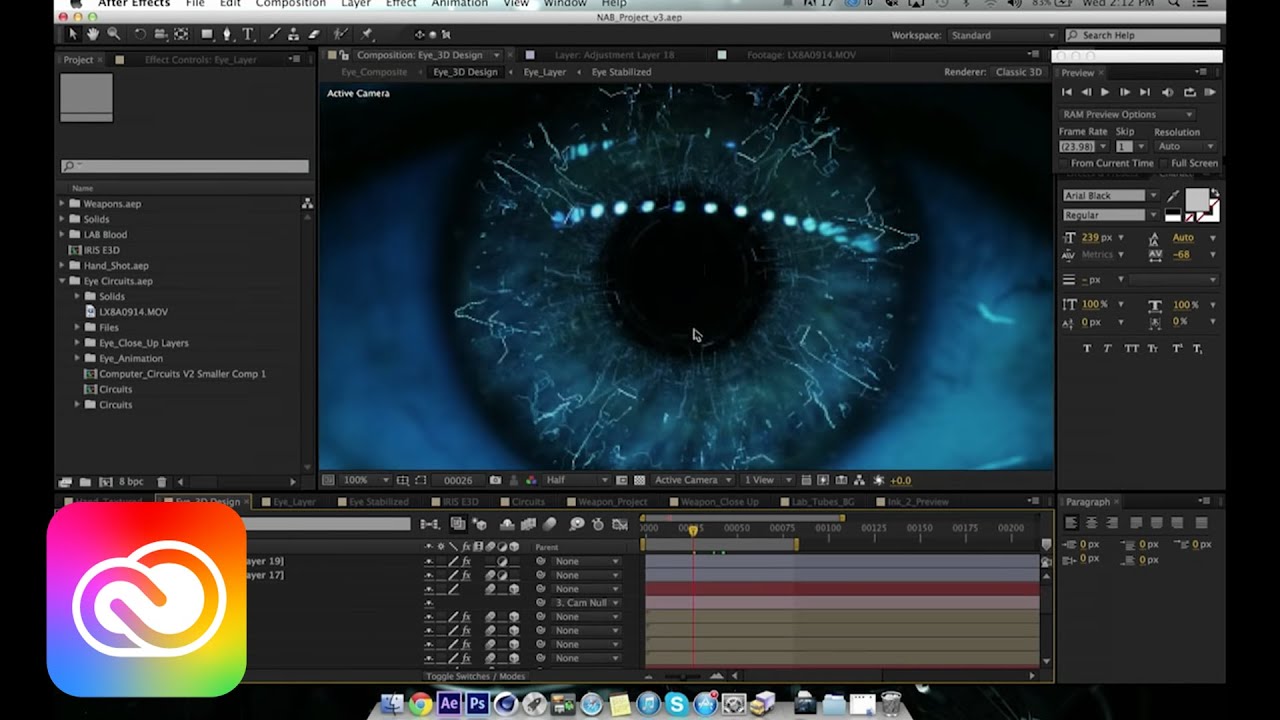This screenshot has width=1280, height=720.
Task: Select the Pan Behind anchor point tool
Action: click(181, 34)
